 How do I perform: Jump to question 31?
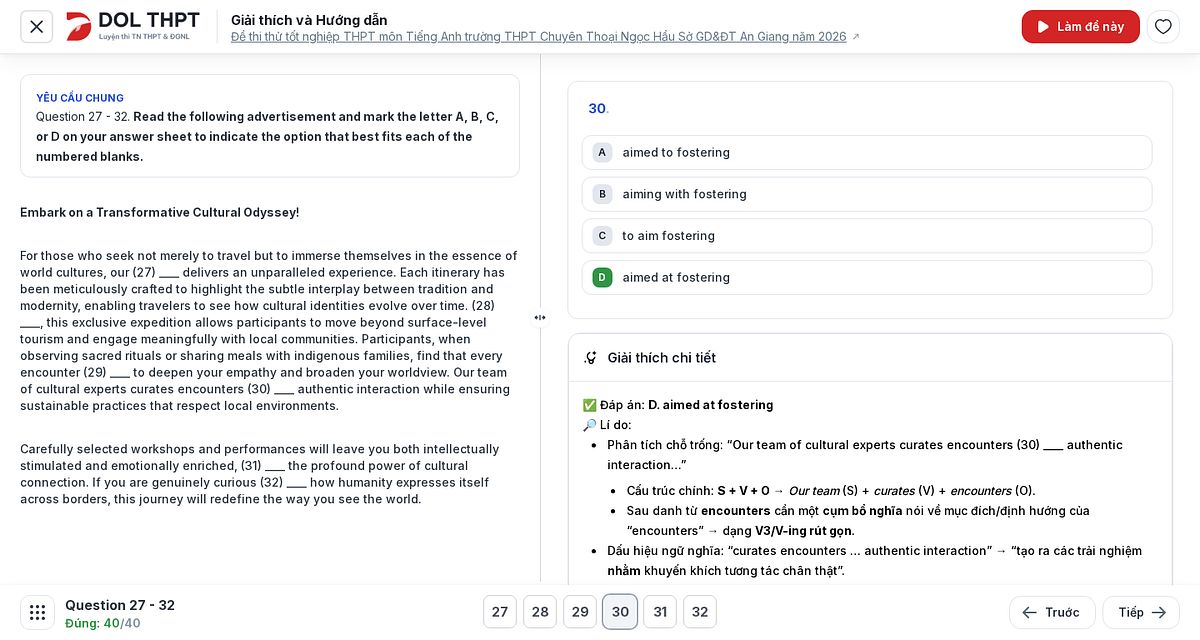tap(660, 612)
